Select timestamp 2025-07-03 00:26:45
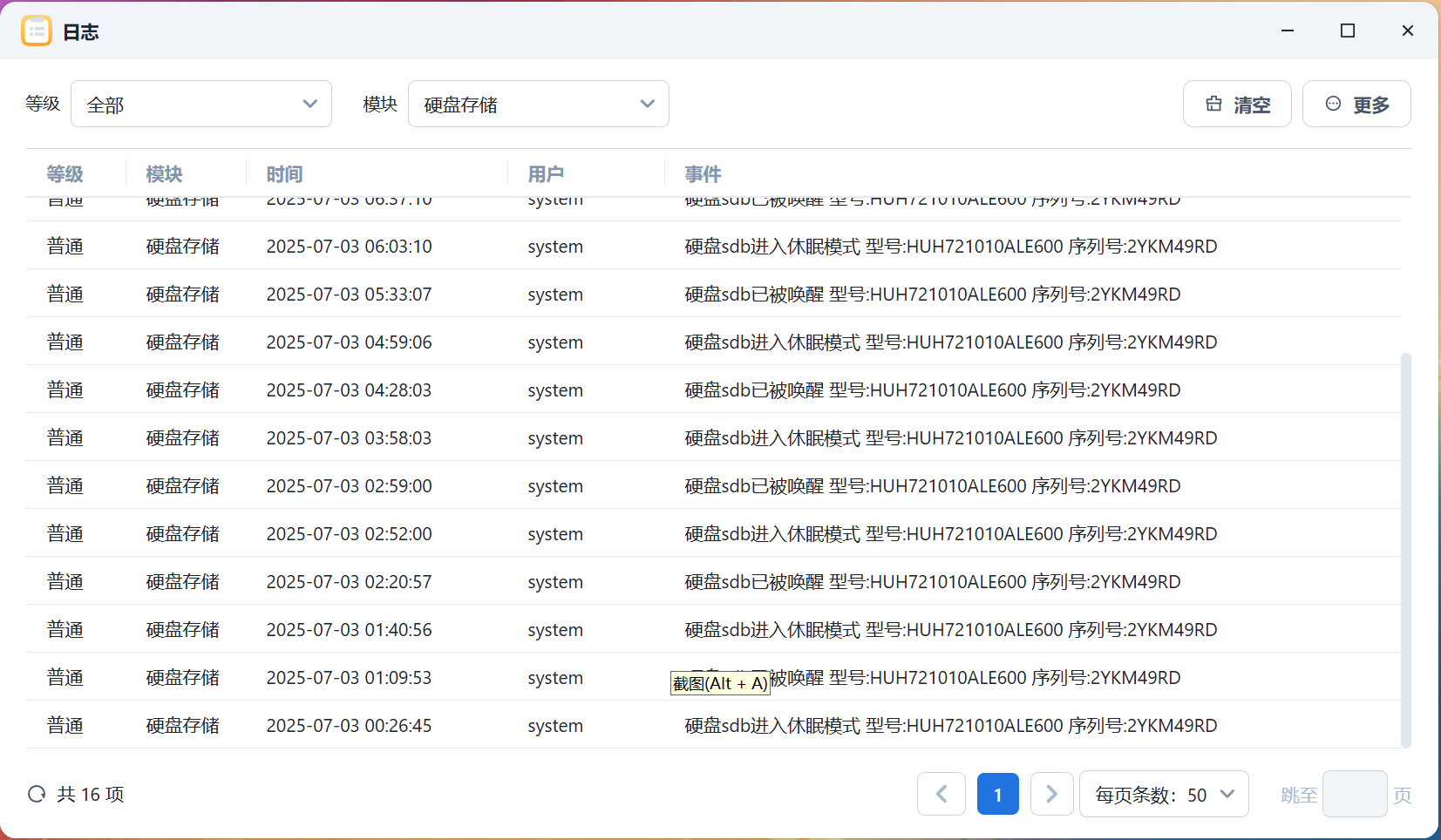 point(349,726)
